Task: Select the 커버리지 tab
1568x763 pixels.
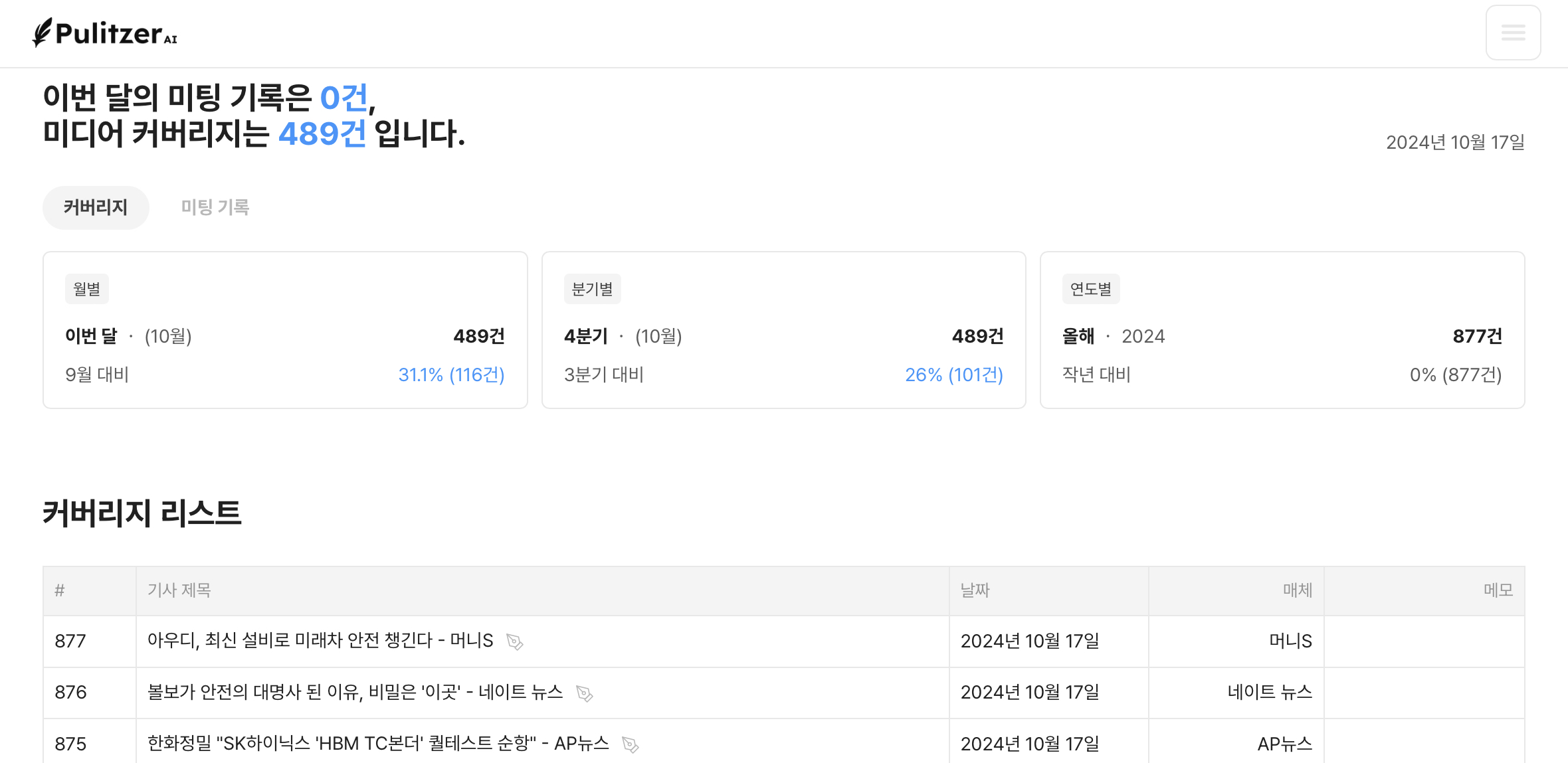Action: click(96, 208)
